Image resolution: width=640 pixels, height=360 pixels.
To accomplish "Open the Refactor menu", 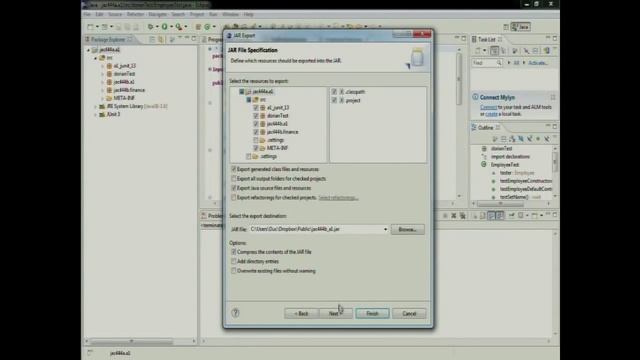I will [x=135, y=14].
